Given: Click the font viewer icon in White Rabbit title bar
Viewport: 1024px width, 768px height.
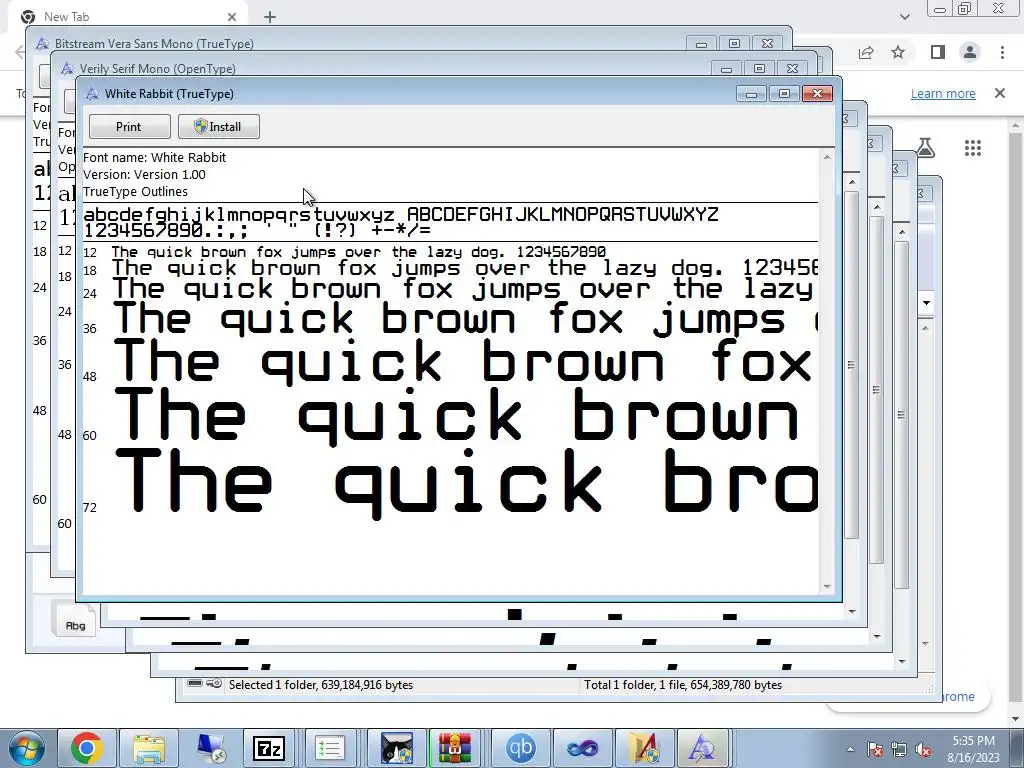Looking at the screenshot, I should point(93,93).
